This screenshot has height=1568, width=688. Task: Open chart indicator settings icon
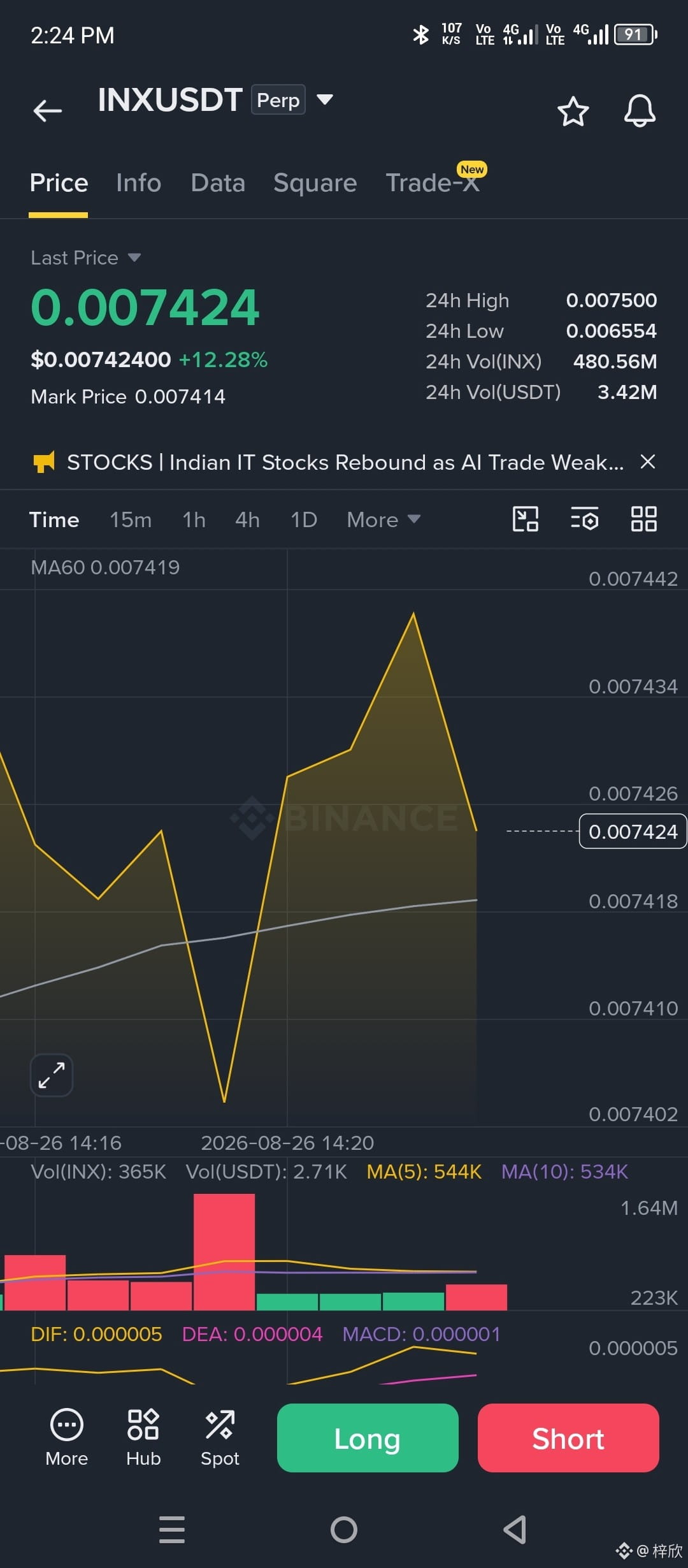[584, 519]
